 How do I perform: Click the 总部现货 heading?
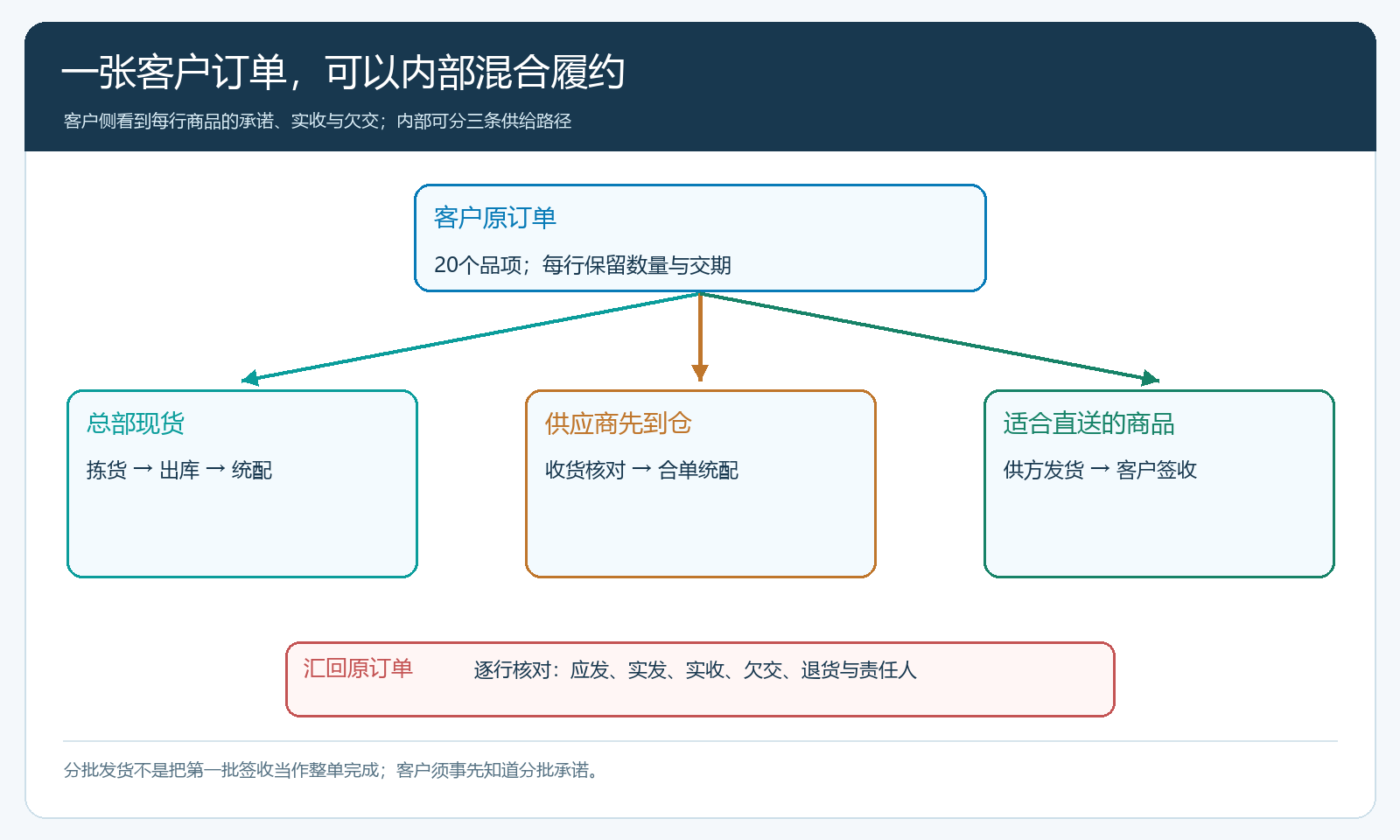pyautogui.click(x=136, y=423)
